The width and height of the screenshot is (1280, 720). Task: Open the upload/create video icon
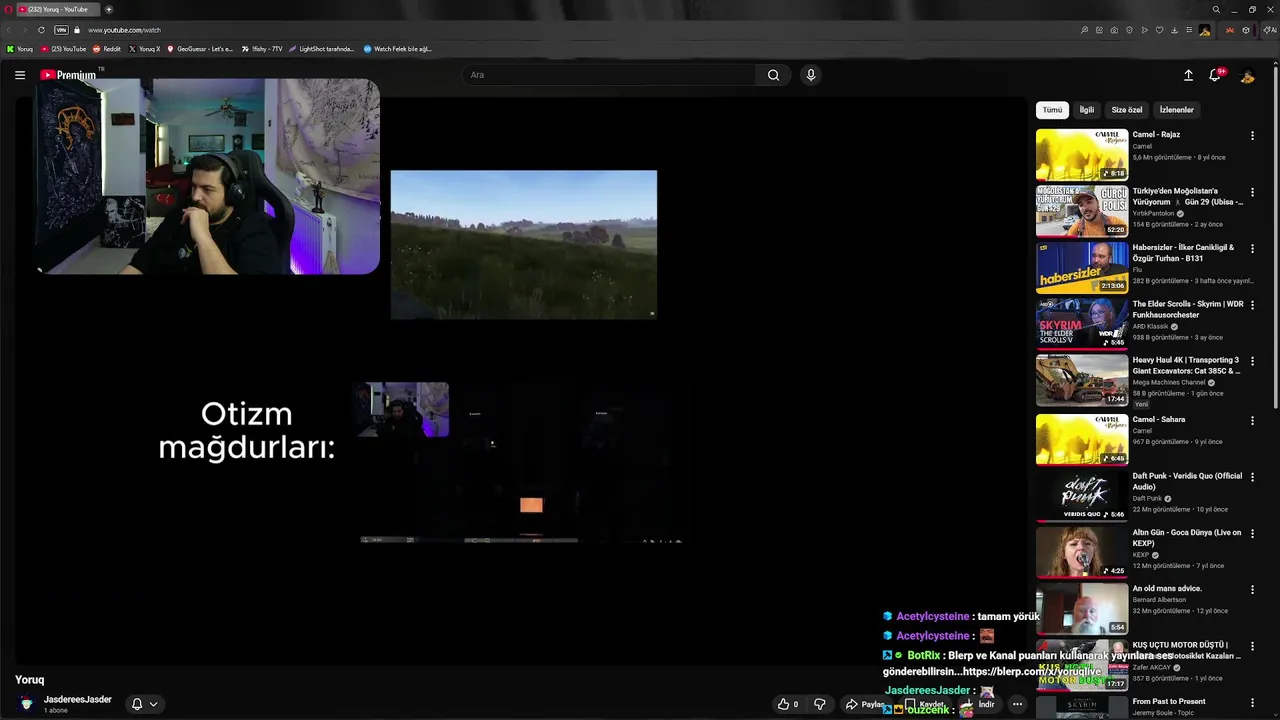1188,75
